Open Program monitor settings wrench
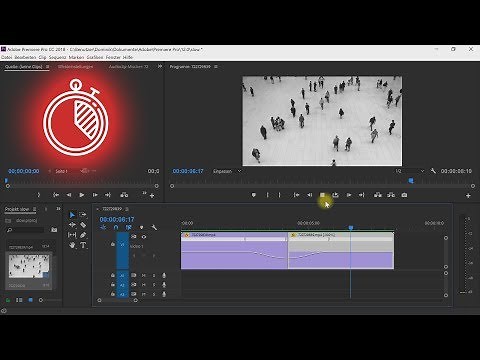The height and width of the screenshot is (360, 480). tap(433, 171)
